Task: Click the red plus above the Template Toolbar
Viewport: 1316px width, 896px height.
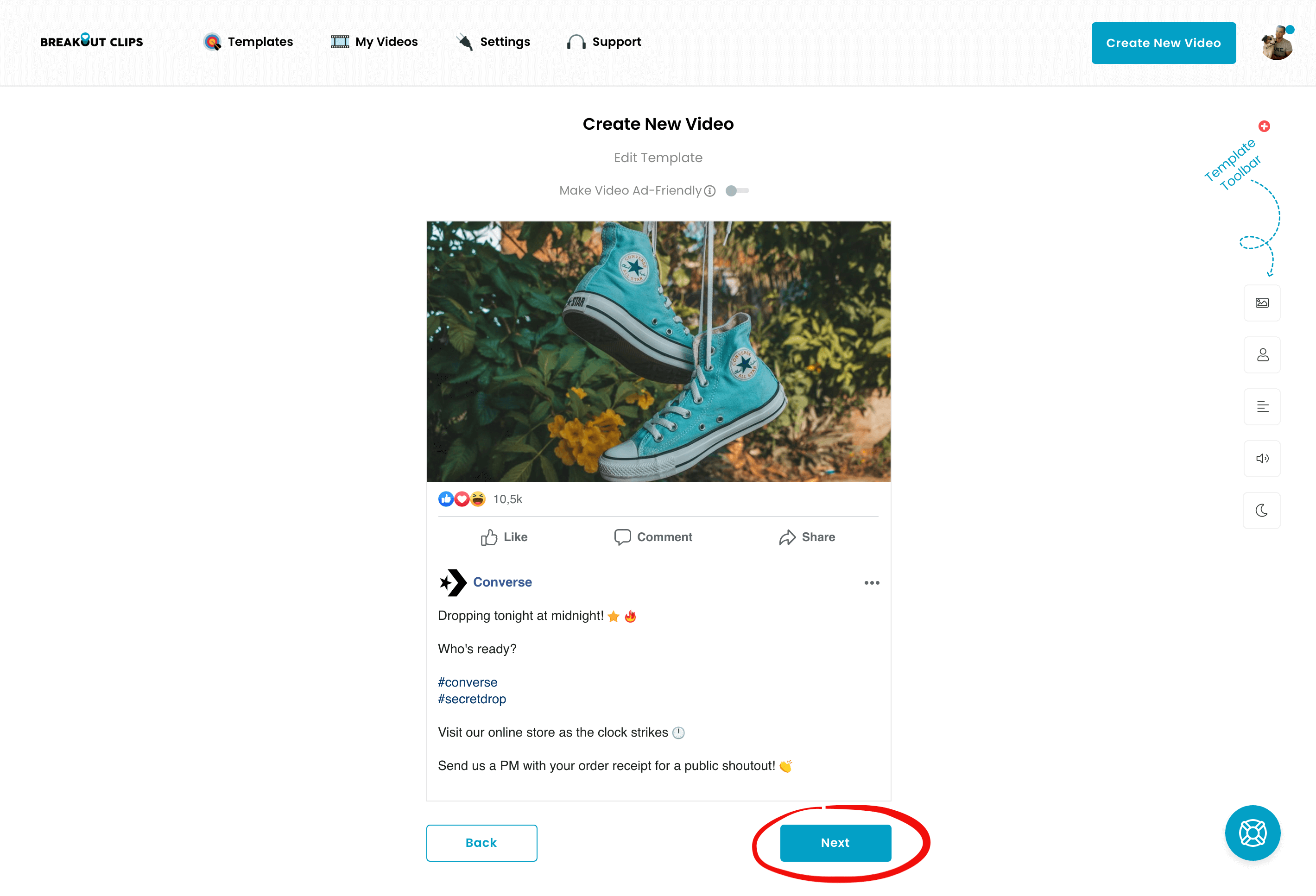Action: tap(1265, 126)
